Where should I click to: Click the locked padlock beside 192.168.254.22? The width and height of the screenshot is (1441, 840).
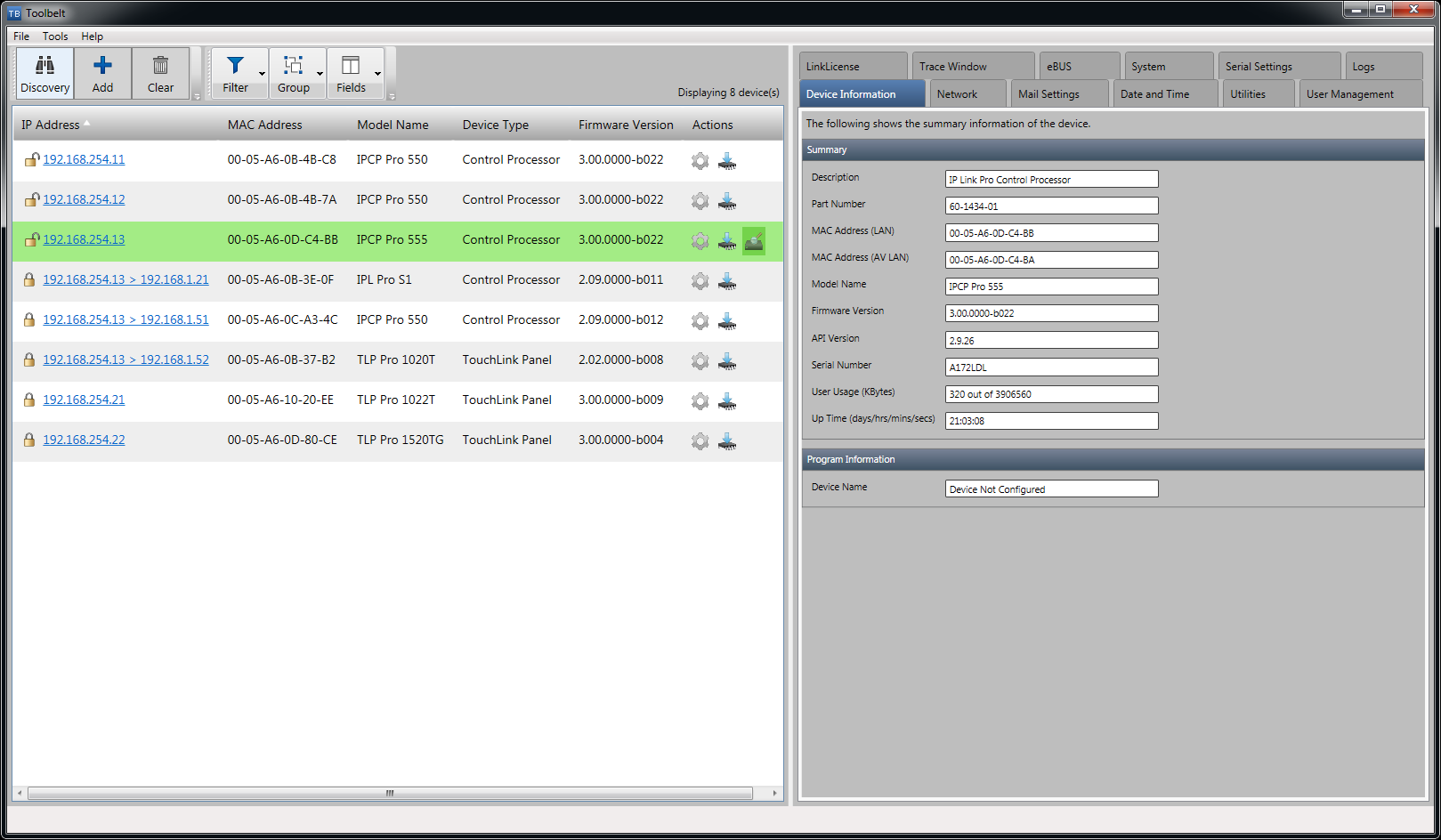[x=31, y=440]
